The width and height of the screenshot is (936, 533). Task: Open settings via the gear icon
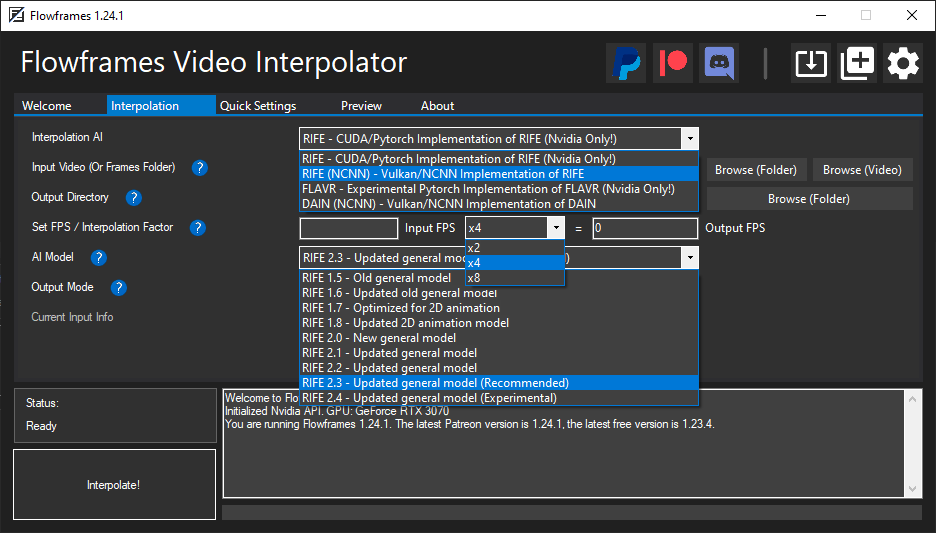tap(903, 63)
